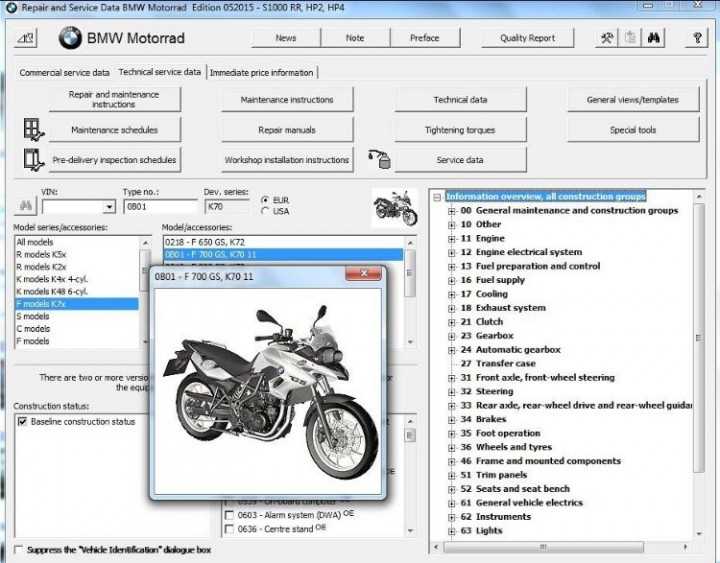Click Maintenance schedules button

point(114,130)
